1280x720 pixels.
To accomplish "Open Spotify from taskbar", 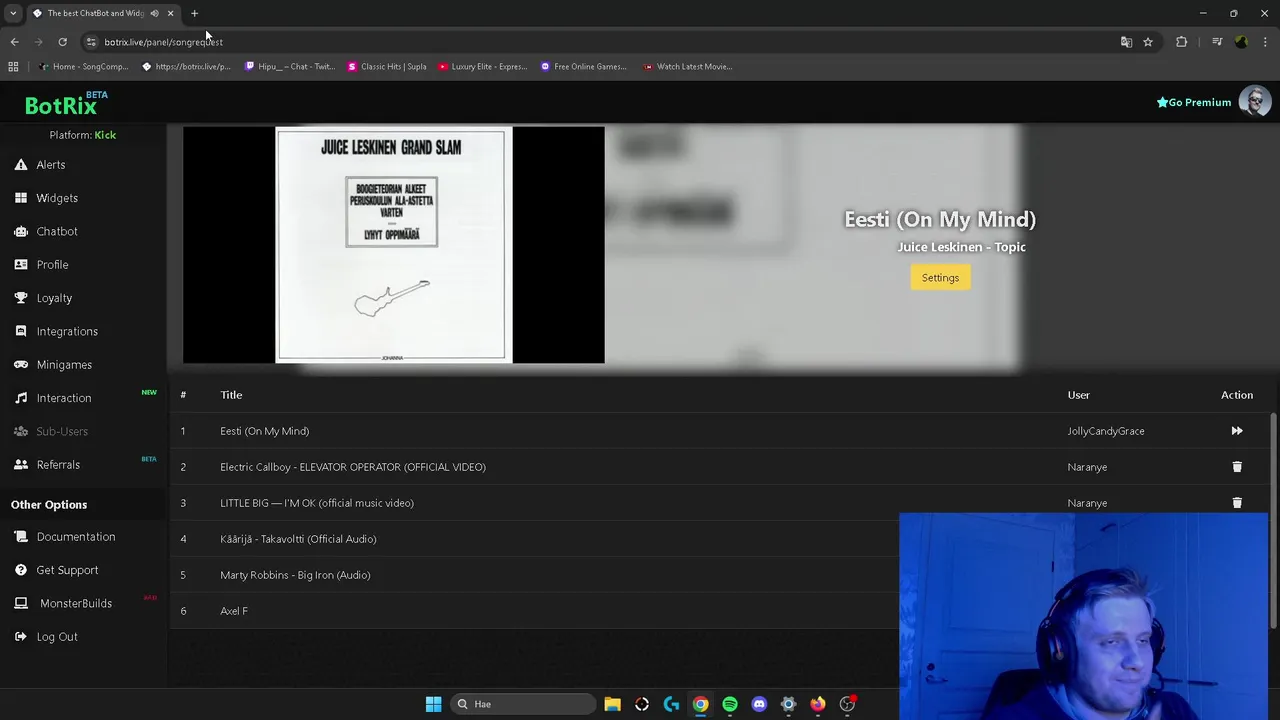I will click(730, 704).
